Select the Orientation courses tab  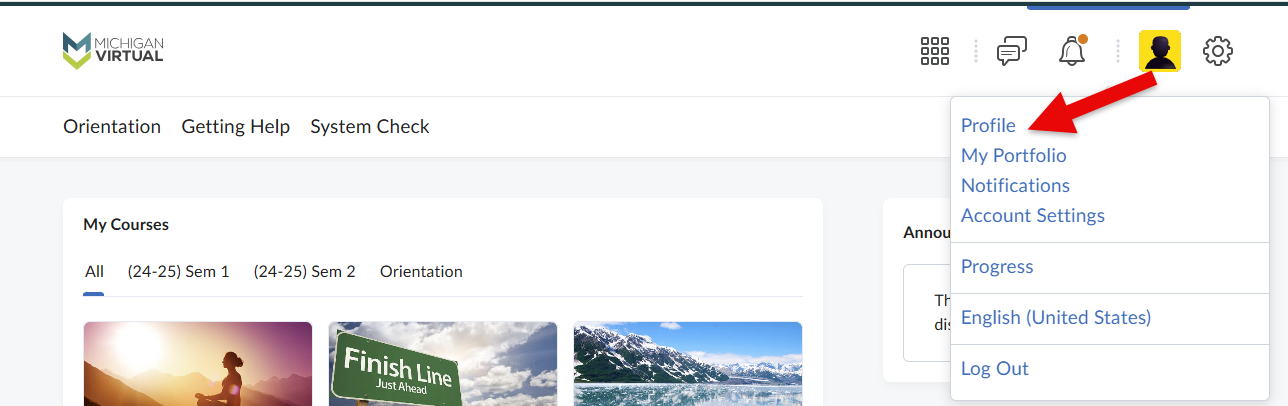click(421, 271)
